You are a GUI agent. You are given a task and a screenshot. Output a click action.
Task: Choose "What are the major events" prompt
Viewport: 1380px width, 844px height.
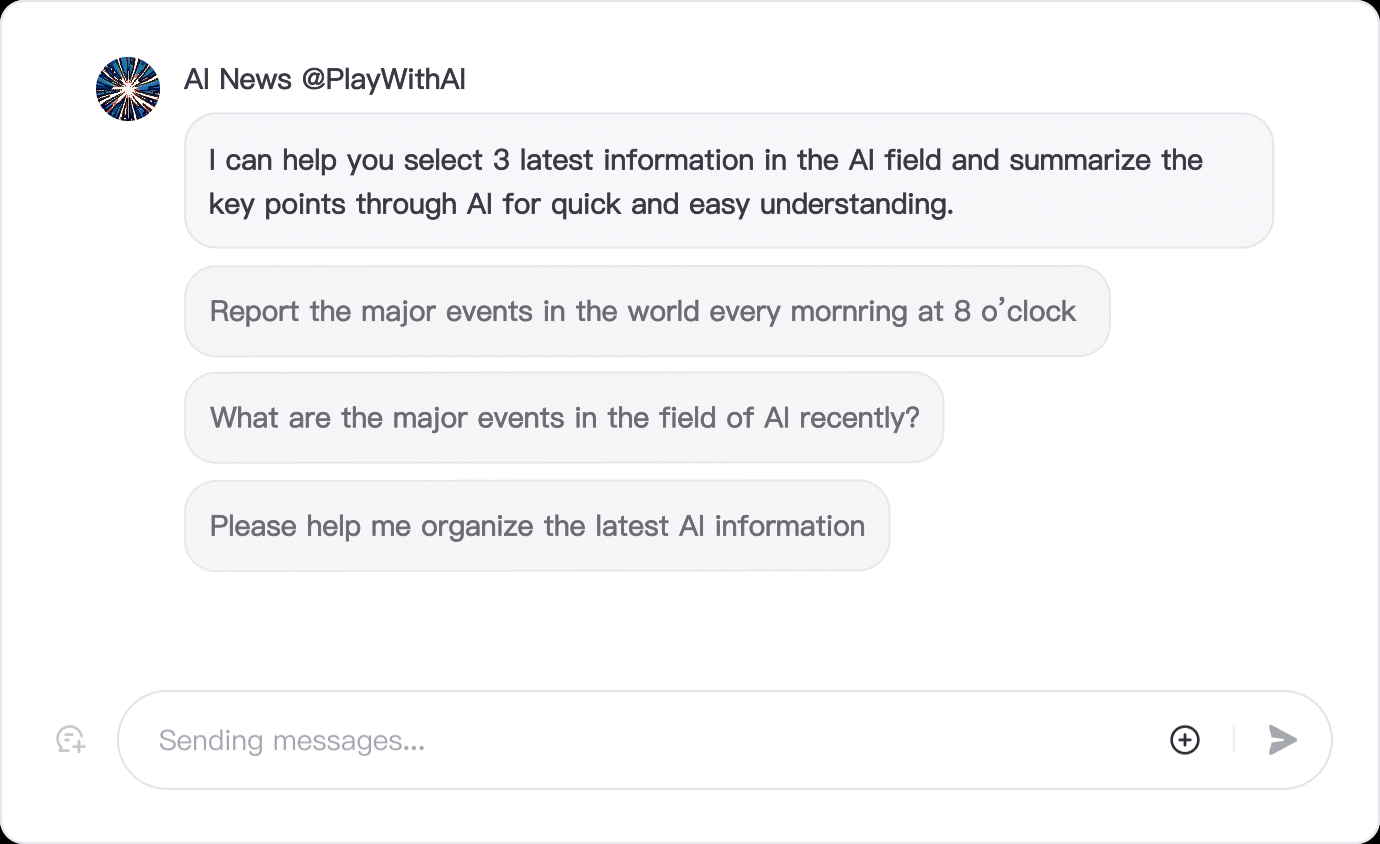tap(564, 418)
